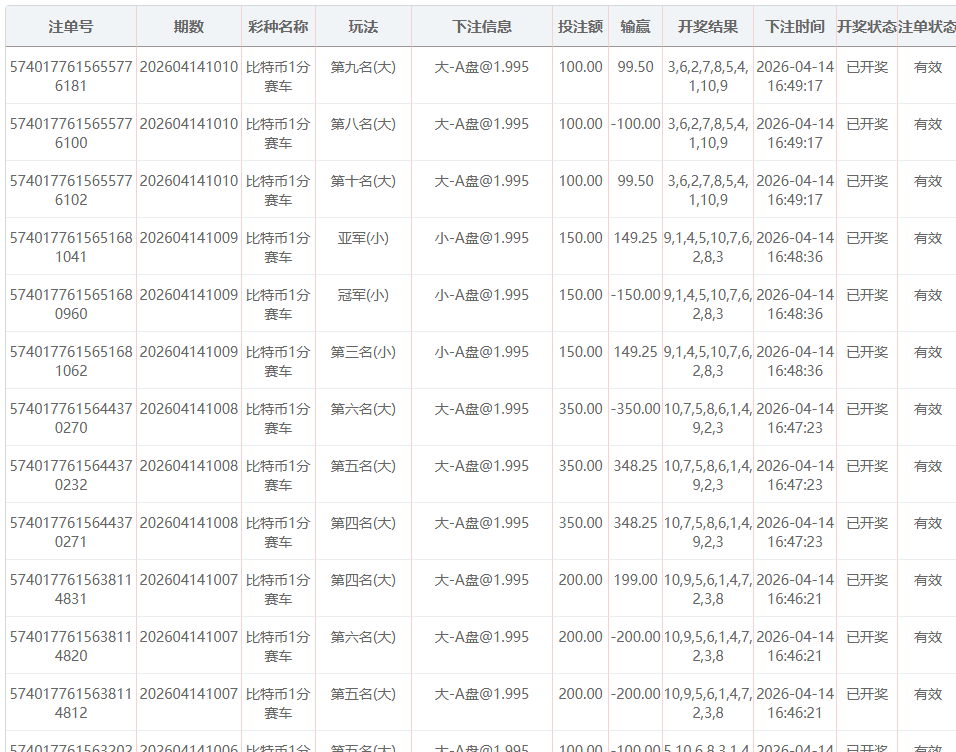
Task: Click the 第九名(大) play type cell
Action: tap(363, 67)
